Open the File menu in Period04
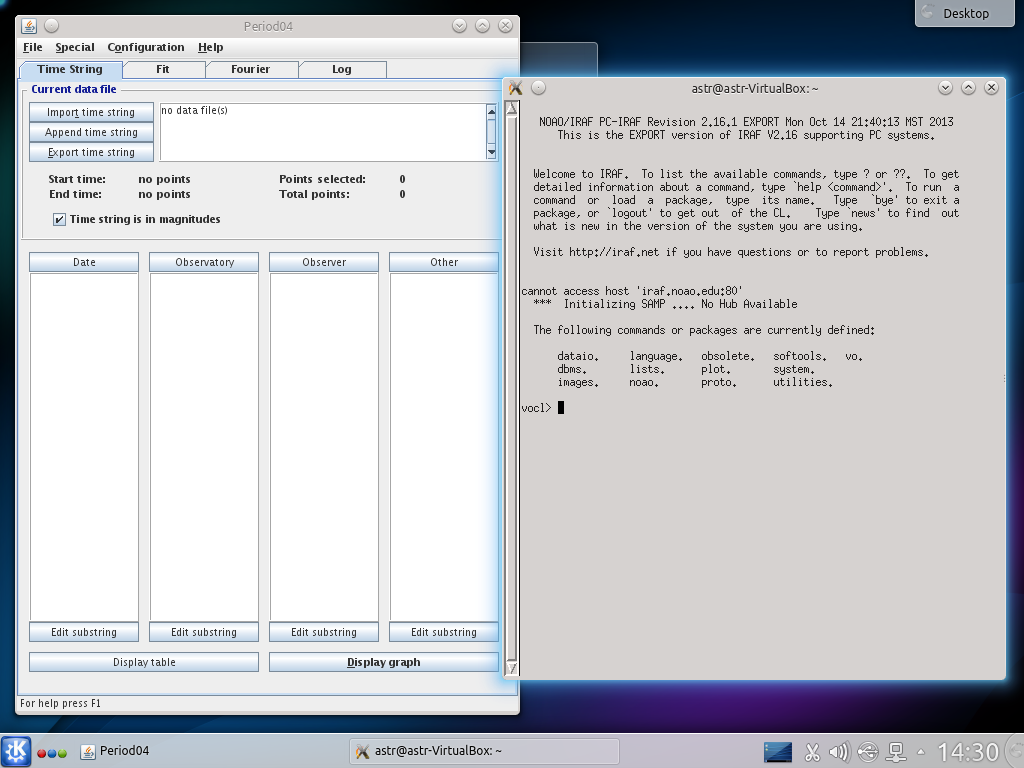The image size is (1024, 768). (33, 47)
